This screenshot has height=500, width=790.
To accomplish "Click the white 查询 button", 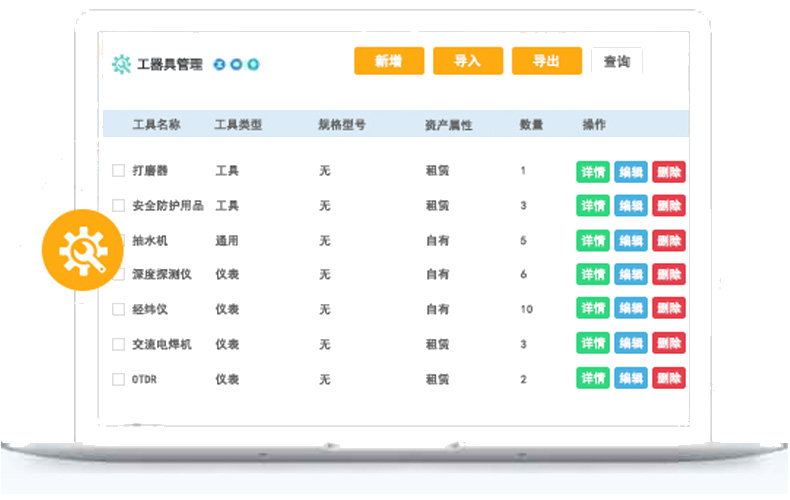I will tap(617, 61).
